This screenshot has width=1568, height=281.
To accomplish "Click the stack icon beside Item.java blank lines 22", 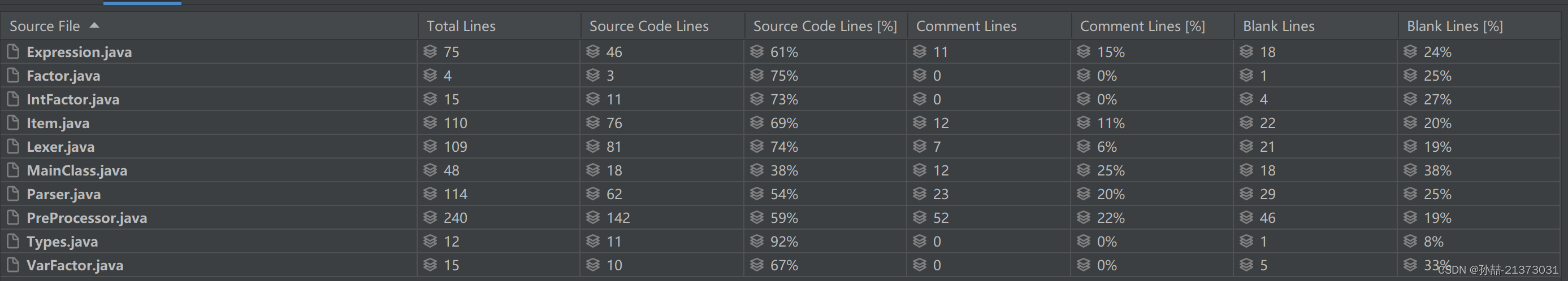I will pyautogui.click(x=1246, y=123).
